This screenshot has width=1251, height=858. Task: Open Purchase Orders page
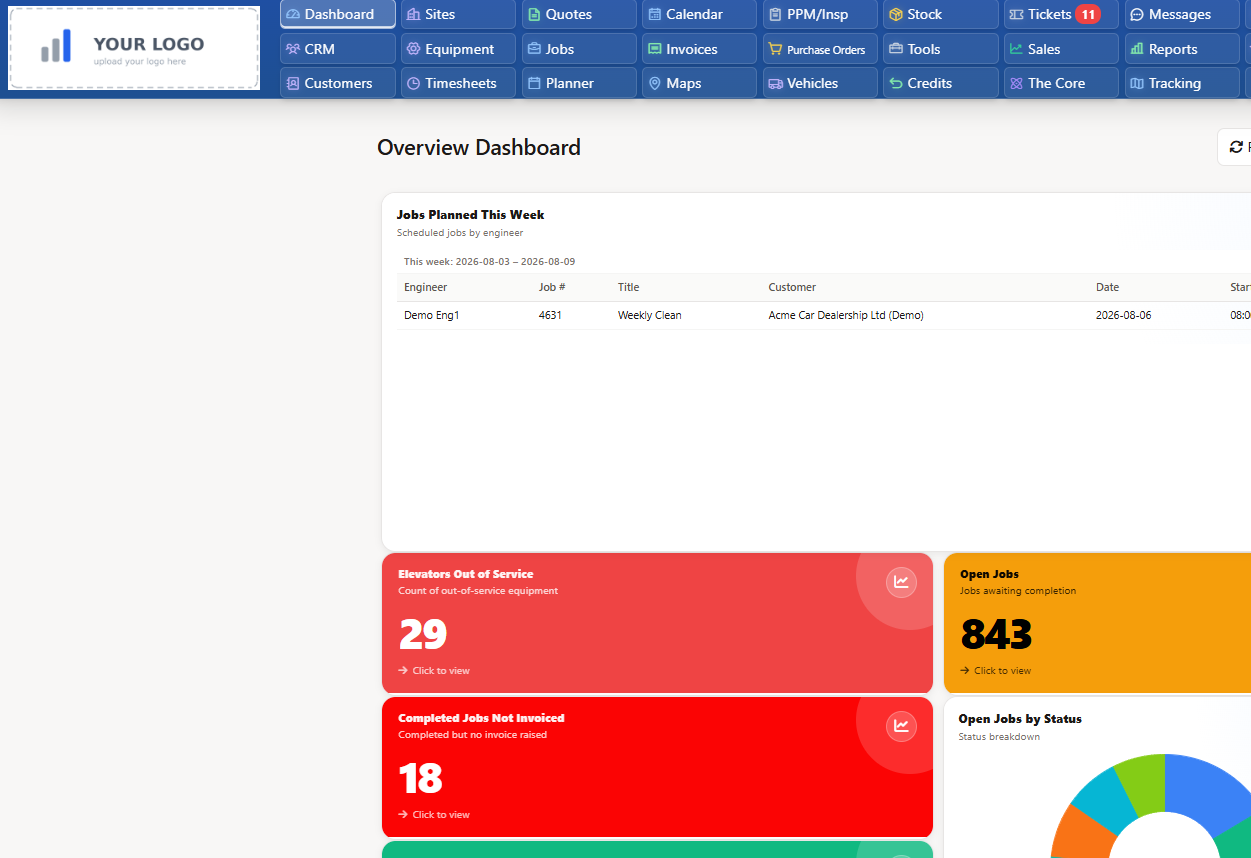[820, 49]
